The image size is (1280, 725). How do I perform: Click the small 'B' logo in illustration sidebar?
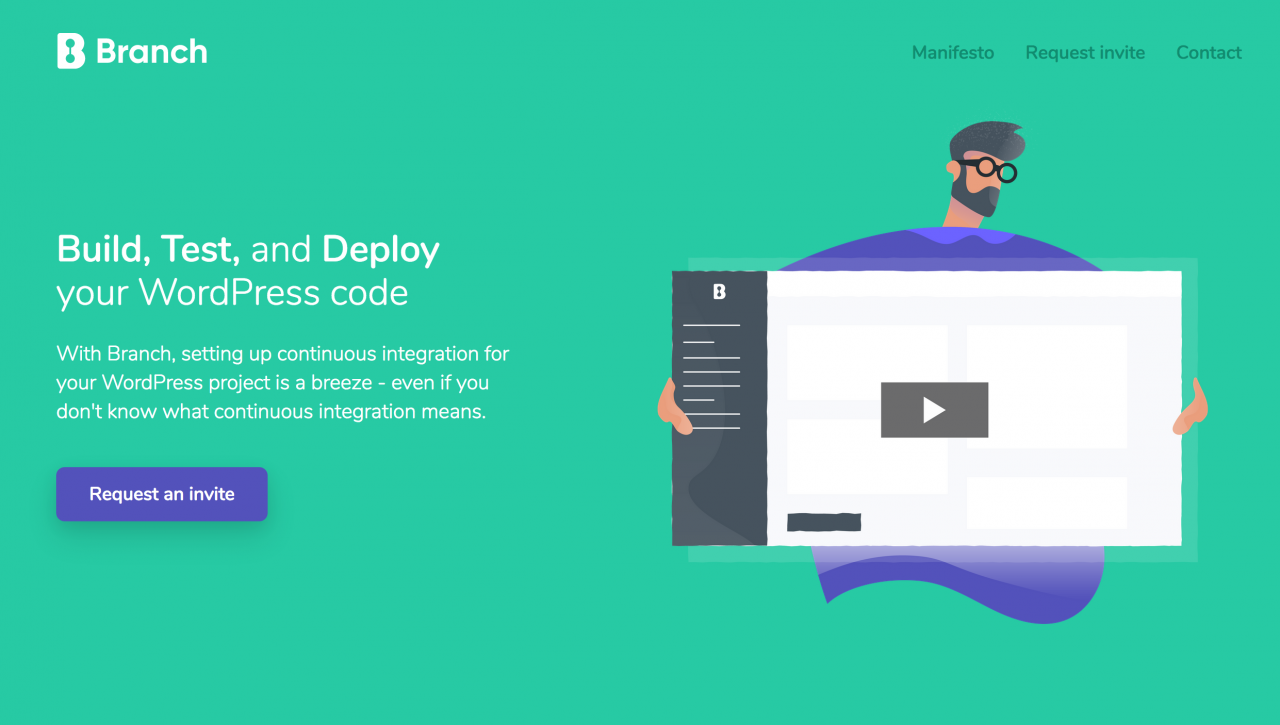point(719,292)
